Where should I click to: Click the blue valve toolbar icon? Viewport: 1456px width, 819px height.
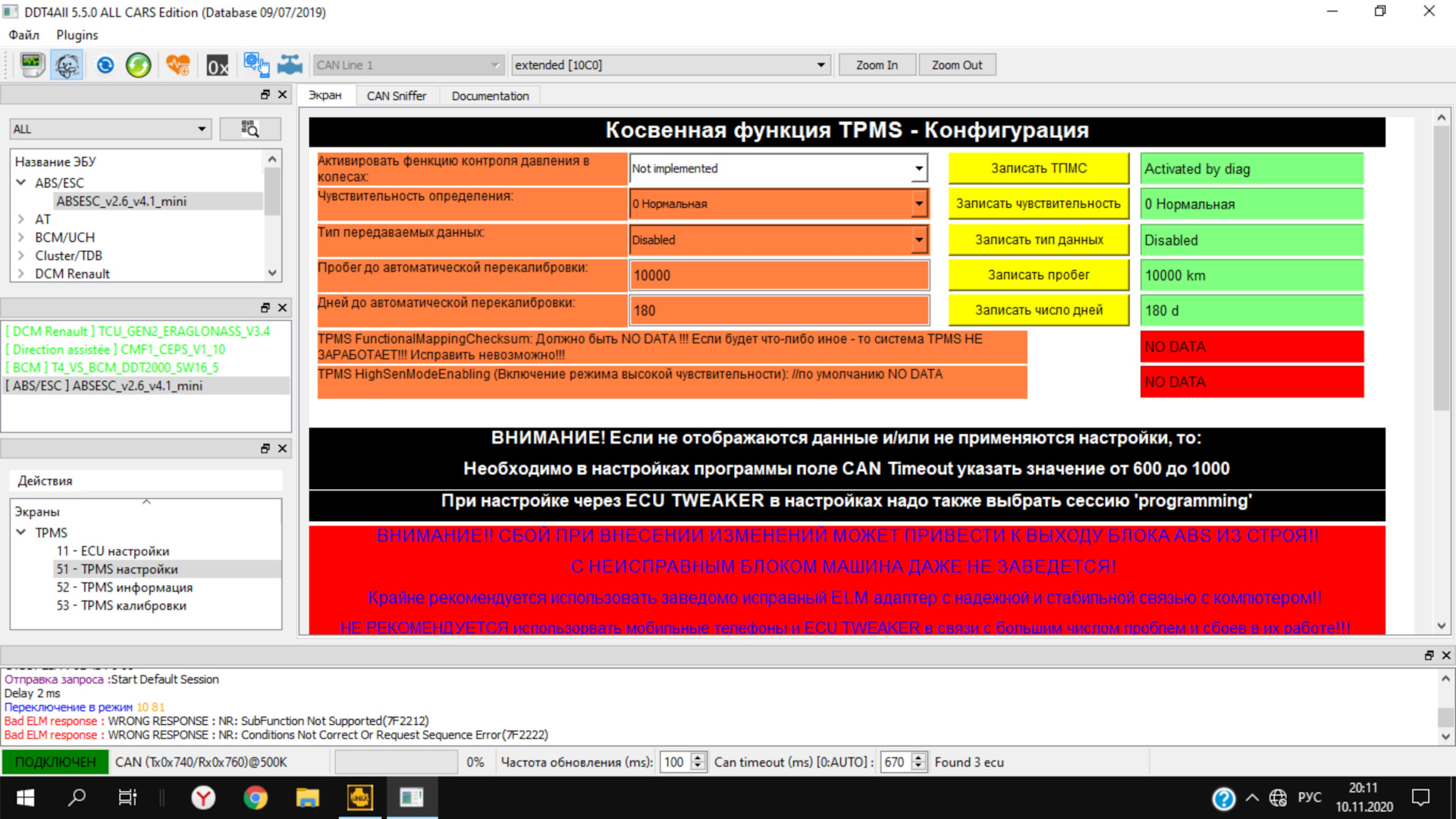tap(290, 65)
